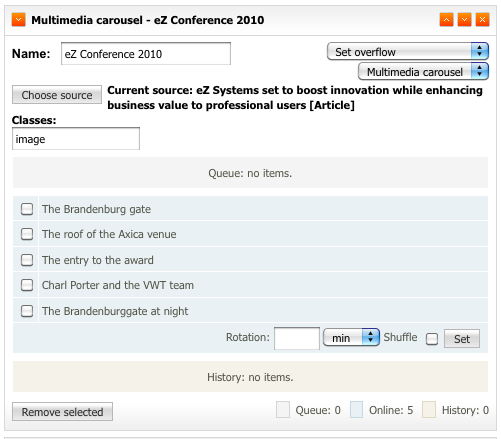This screenshot has width=501, height=439.
Task: Move block up with the orange up arrow
Action: [446, 20]
